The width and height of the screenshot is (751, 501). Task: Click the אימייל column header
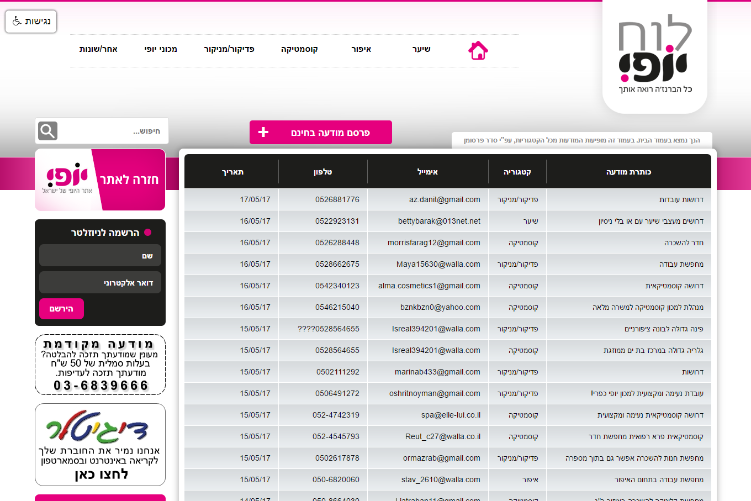(x=428, y=172)
